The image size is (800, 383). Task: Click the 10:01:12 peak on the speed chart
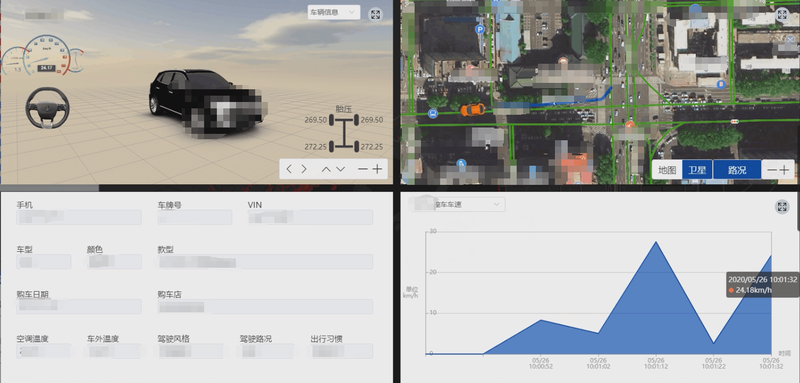656,242
